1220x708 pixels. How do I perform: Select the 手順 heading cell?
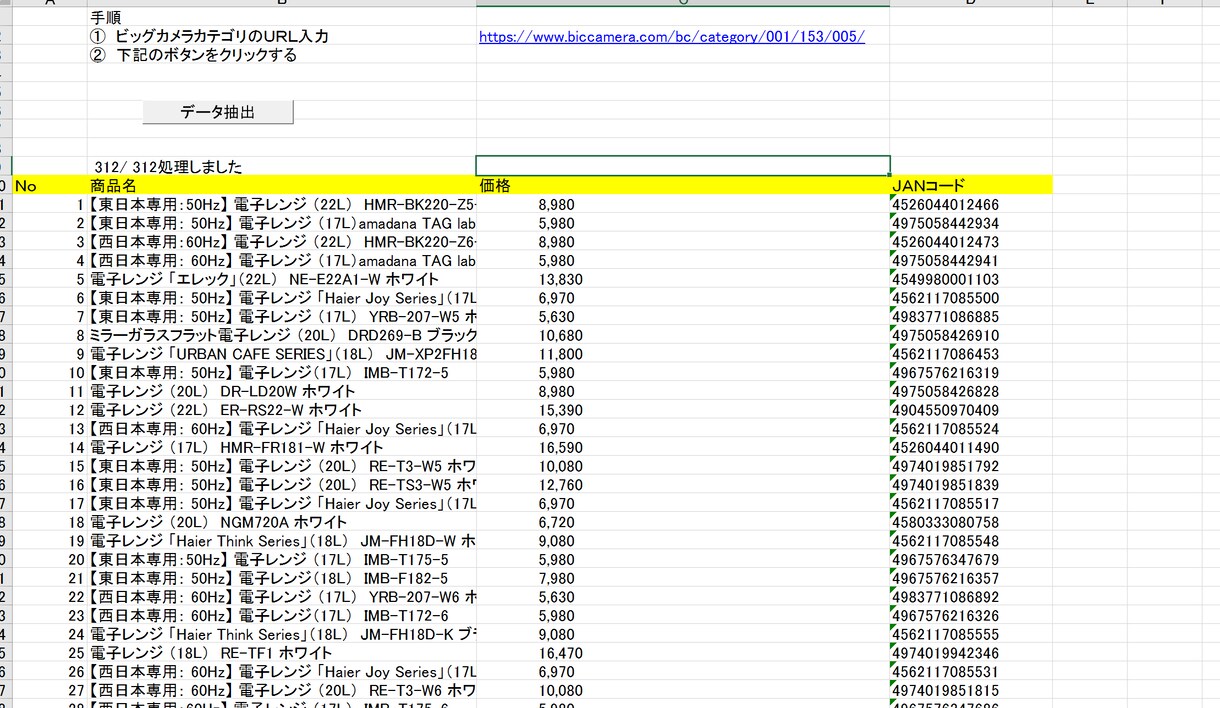282,18
